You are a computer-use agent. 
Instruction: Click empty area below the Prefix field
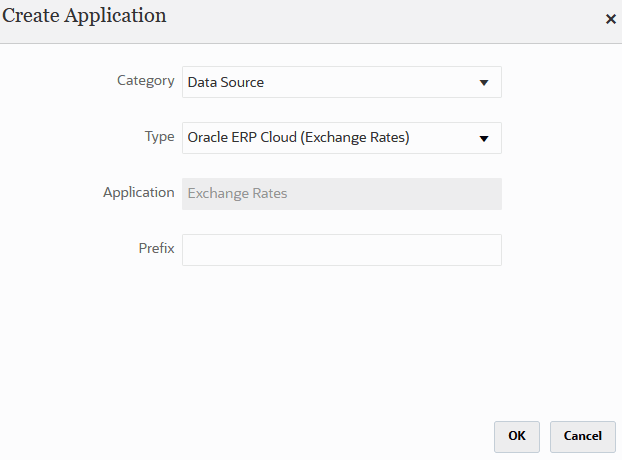tap(340, 330)
